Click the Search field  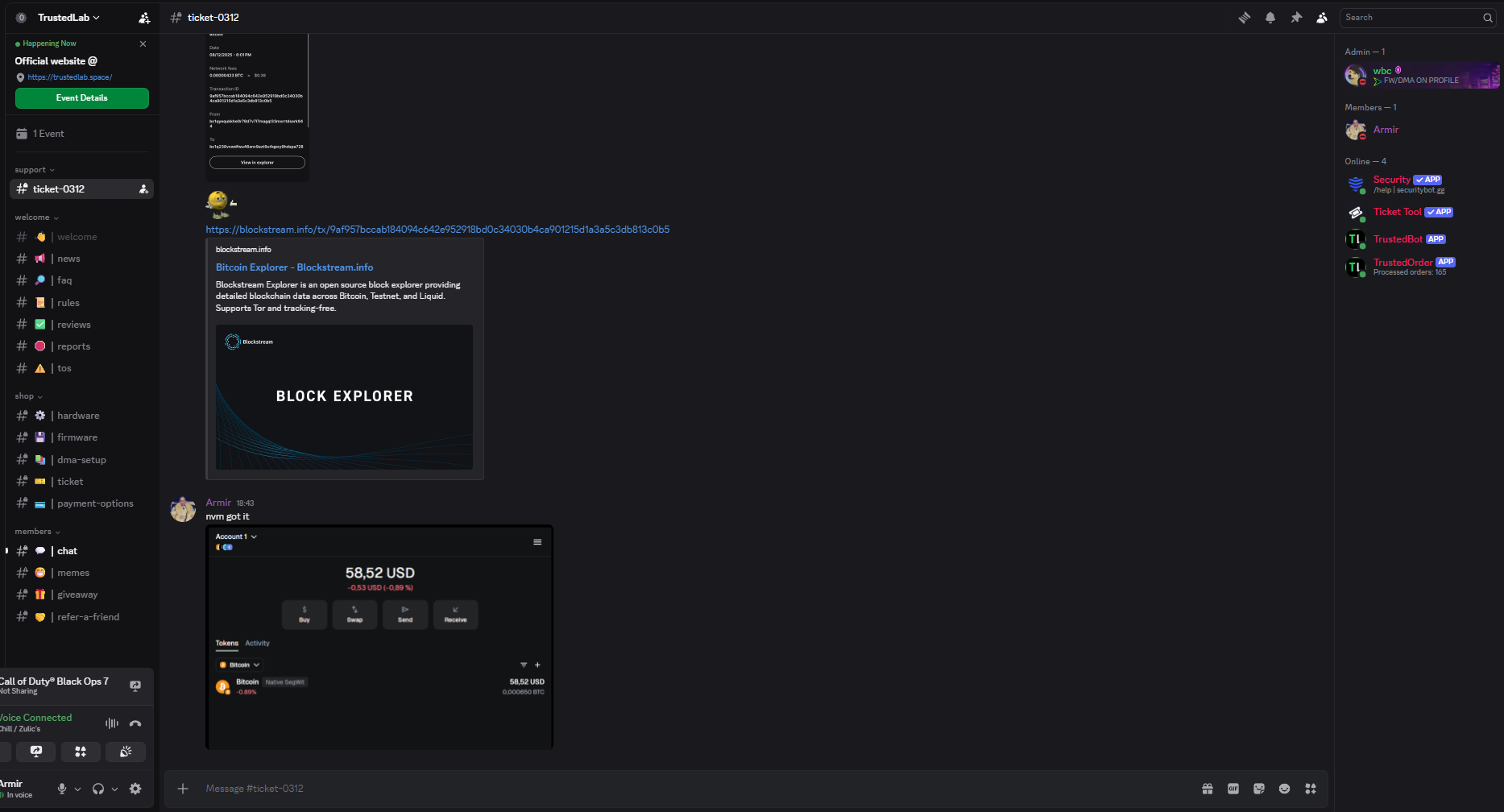pos(1418,18)
